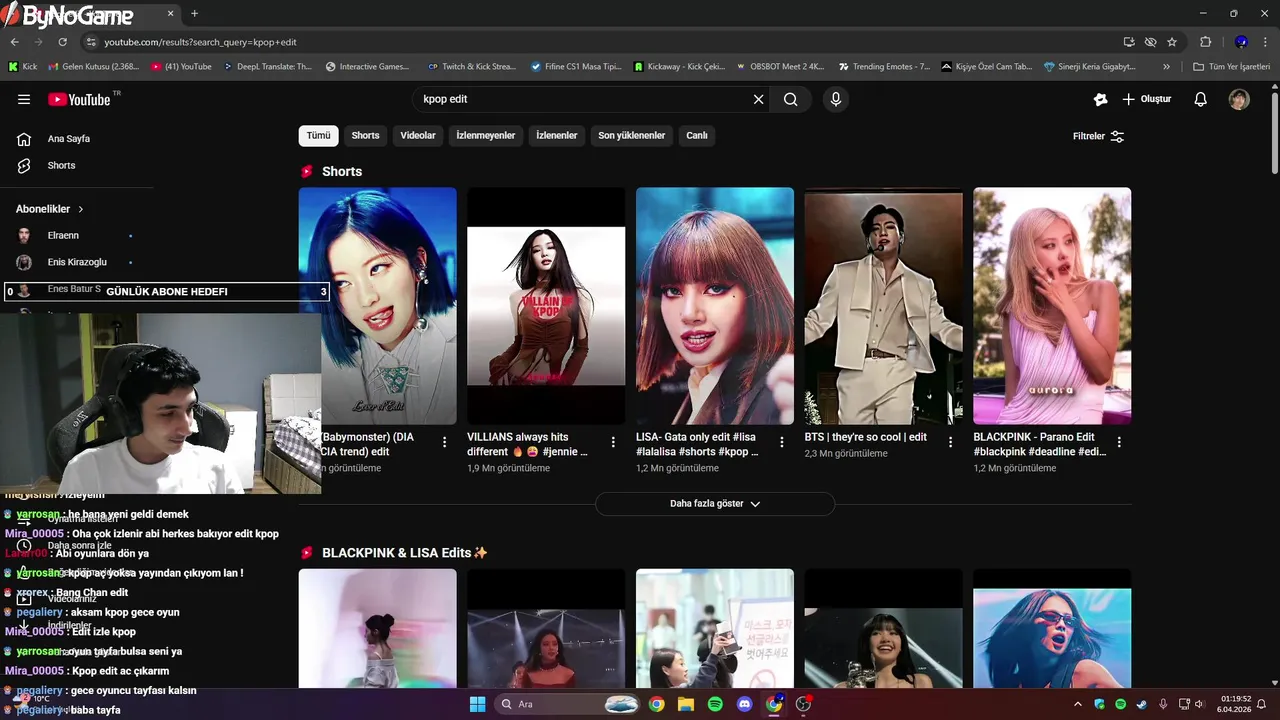Expand the Abonelikler section
1280x720 pixels.
(x=50, y=209)
